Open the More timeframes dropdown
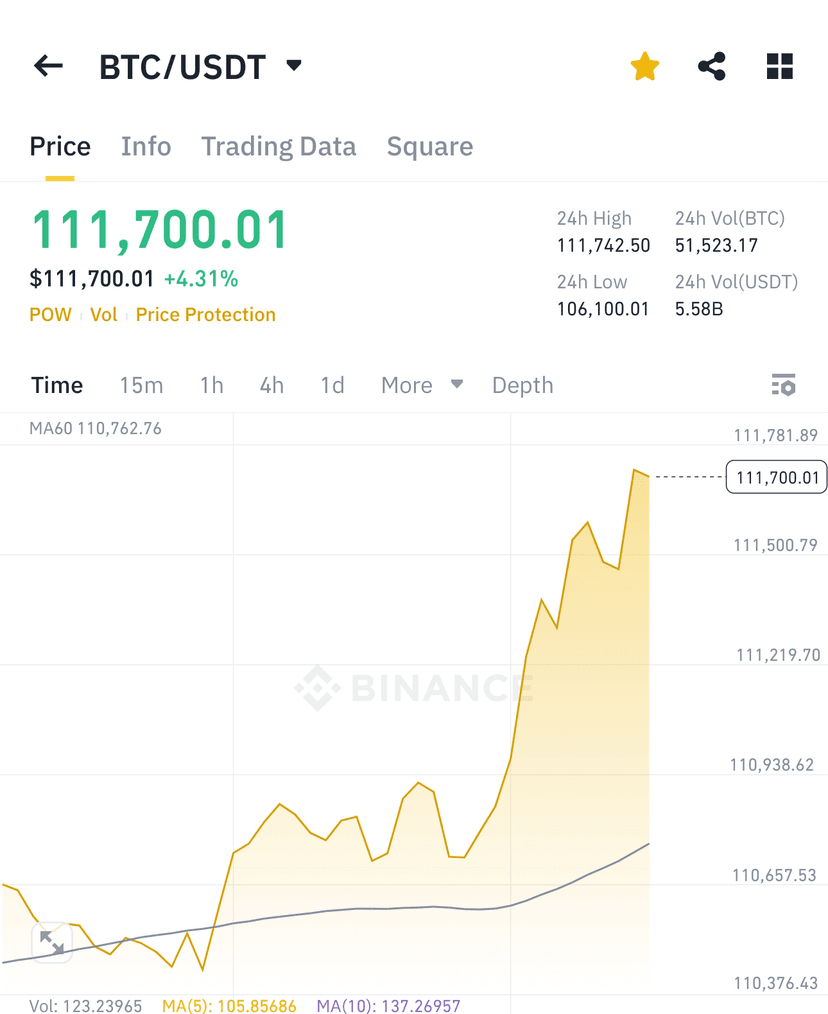This screenshot has width=828, height=1014. click(x=421, y=385)
